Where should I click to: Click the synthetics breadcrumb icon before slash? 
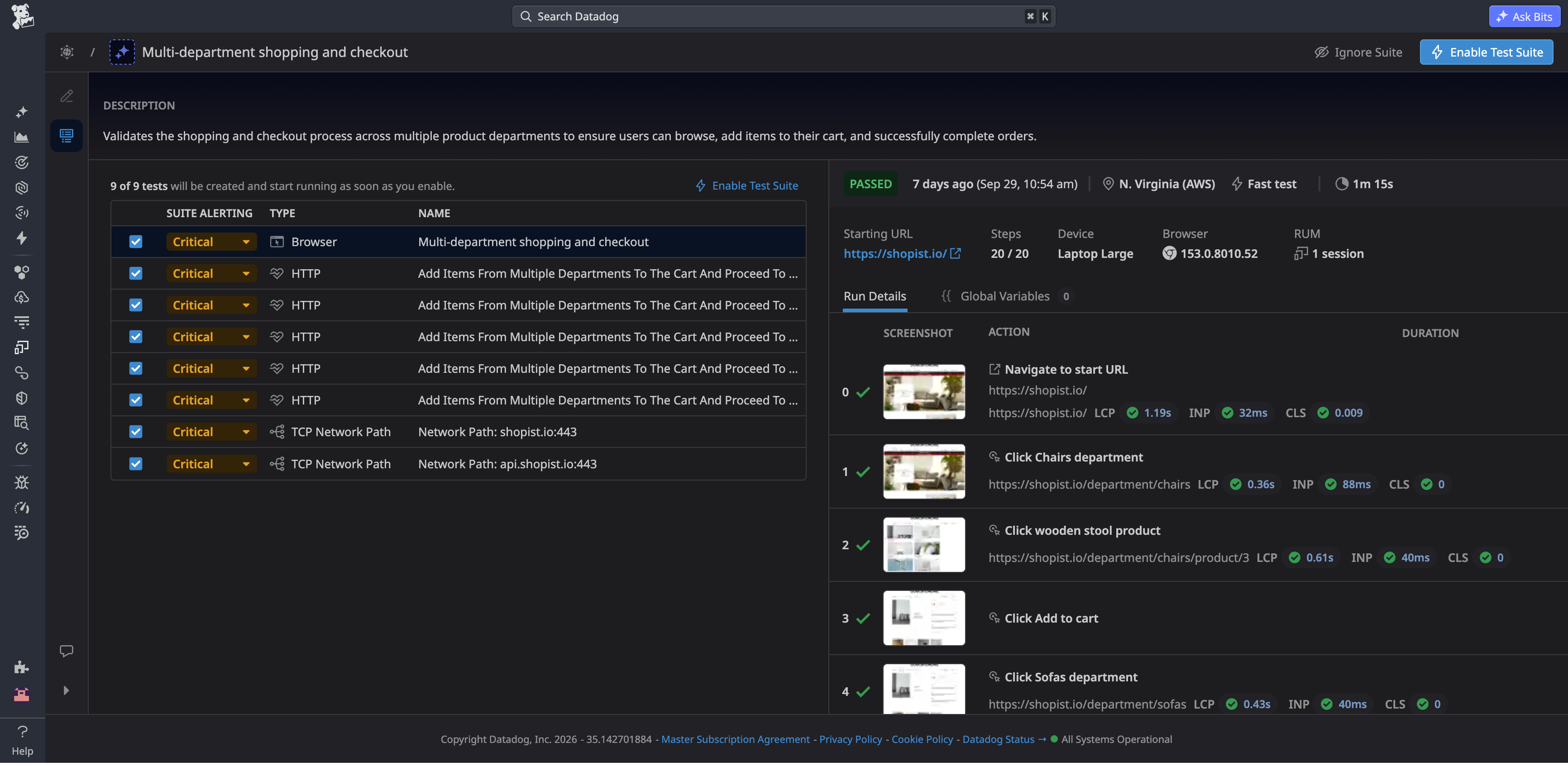[67, 52]
